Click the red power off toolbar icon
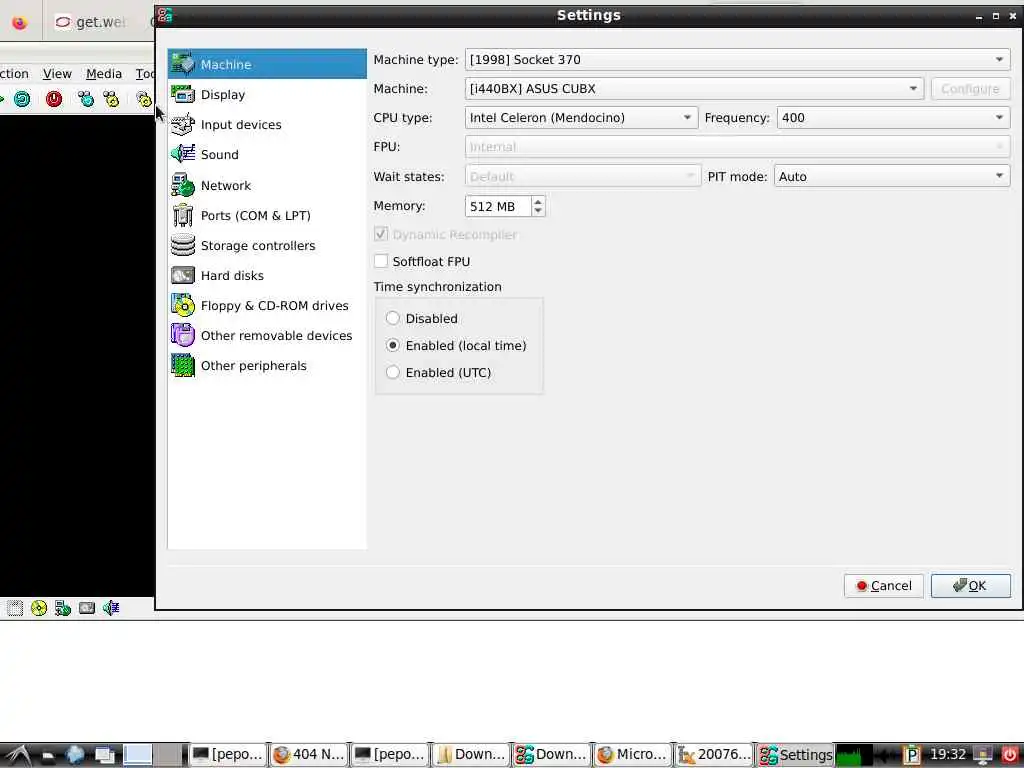Viewport: 1024px width, 768px height. [x=54, y=99]
